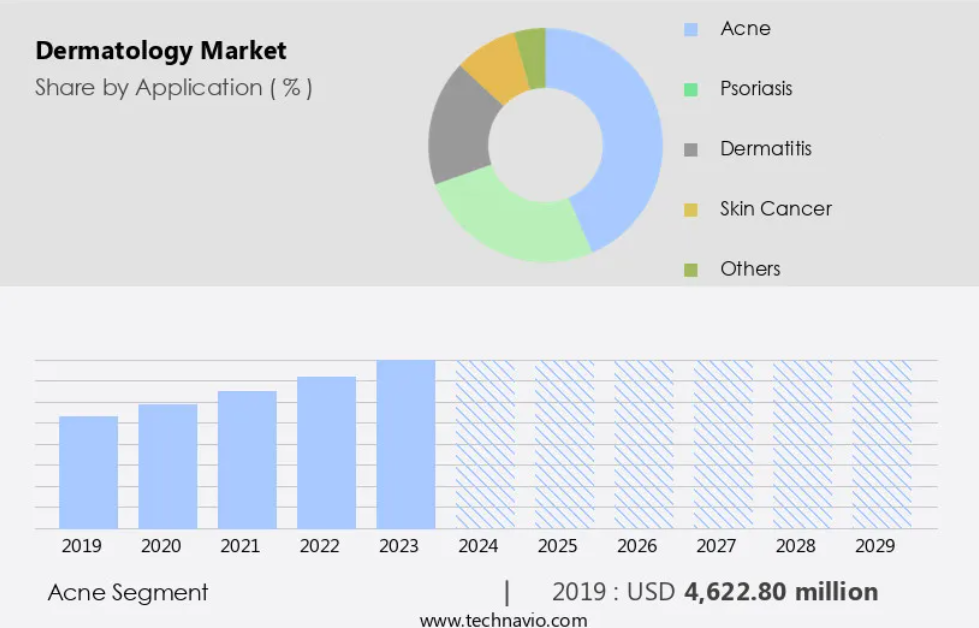
Task: Click the Others legend green square
Action: click(x=690, y=269)
